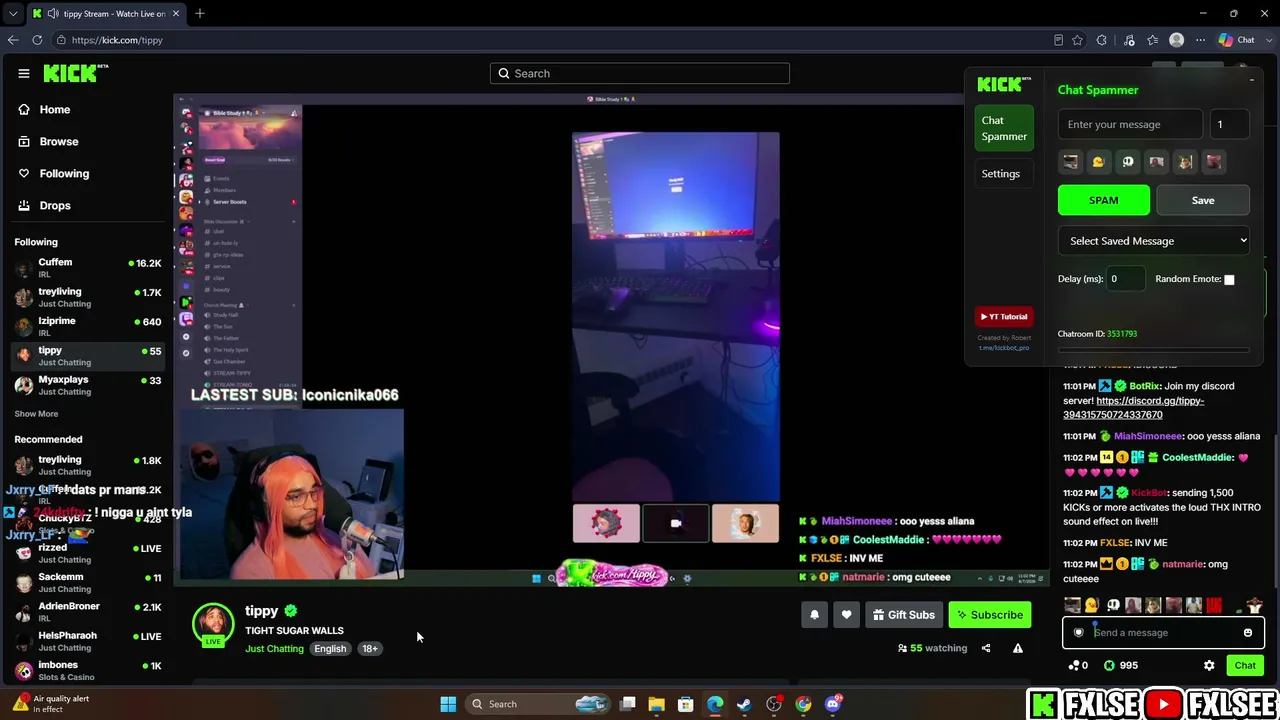Open the browser extensions puzzle icon
The width and height of the screenshot is (1280, 720).
(x=1102, y=40)
